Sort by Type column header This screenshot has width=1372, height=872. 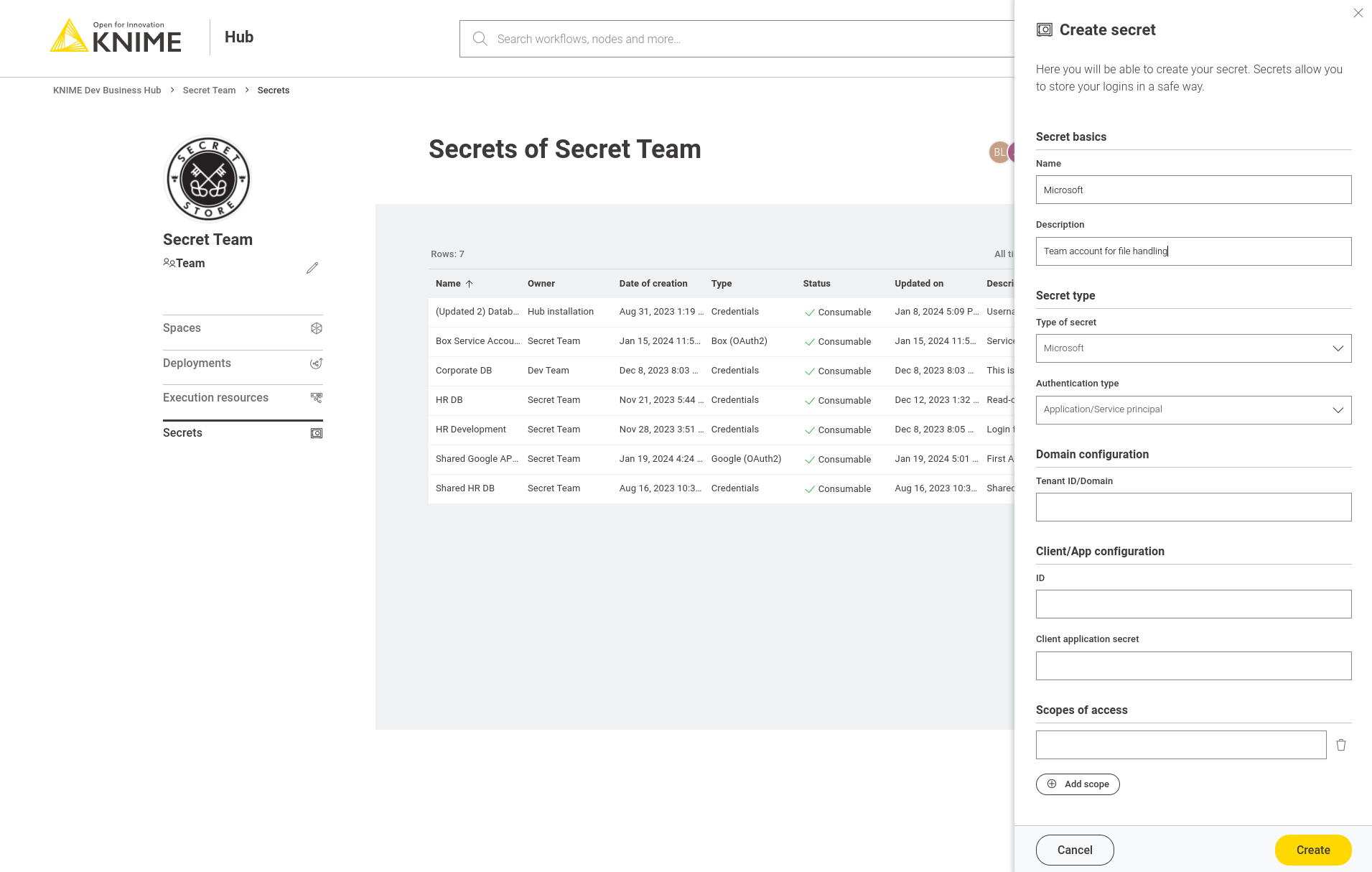[x=722, y=284]
